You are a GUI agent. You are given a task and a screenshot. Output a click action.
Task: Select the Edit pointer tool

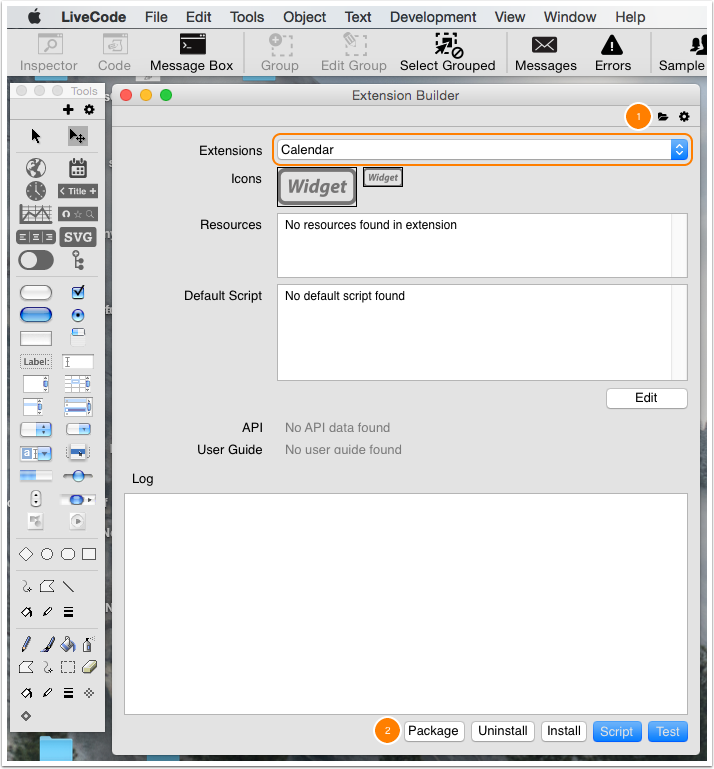point(77,136)
